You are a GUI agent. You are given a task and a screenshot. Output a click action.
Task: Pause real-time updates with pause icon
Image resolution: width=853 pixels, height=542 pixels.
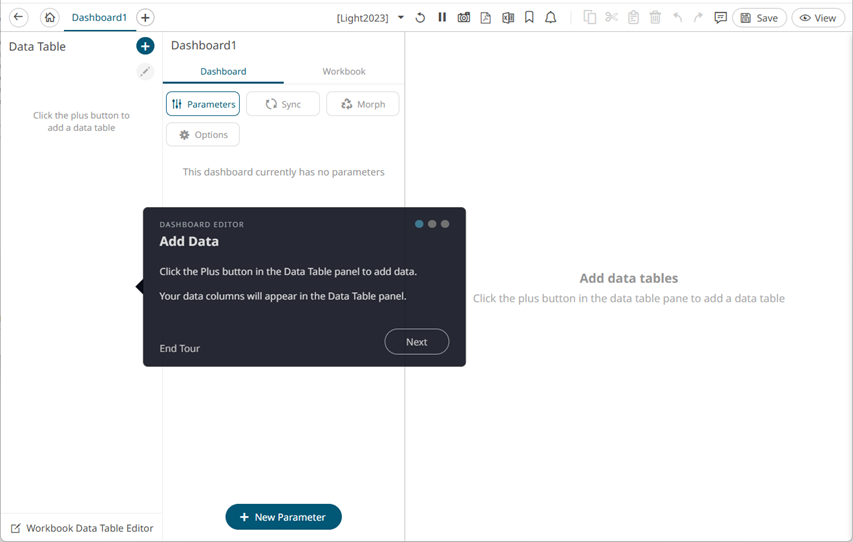[442, 17]
